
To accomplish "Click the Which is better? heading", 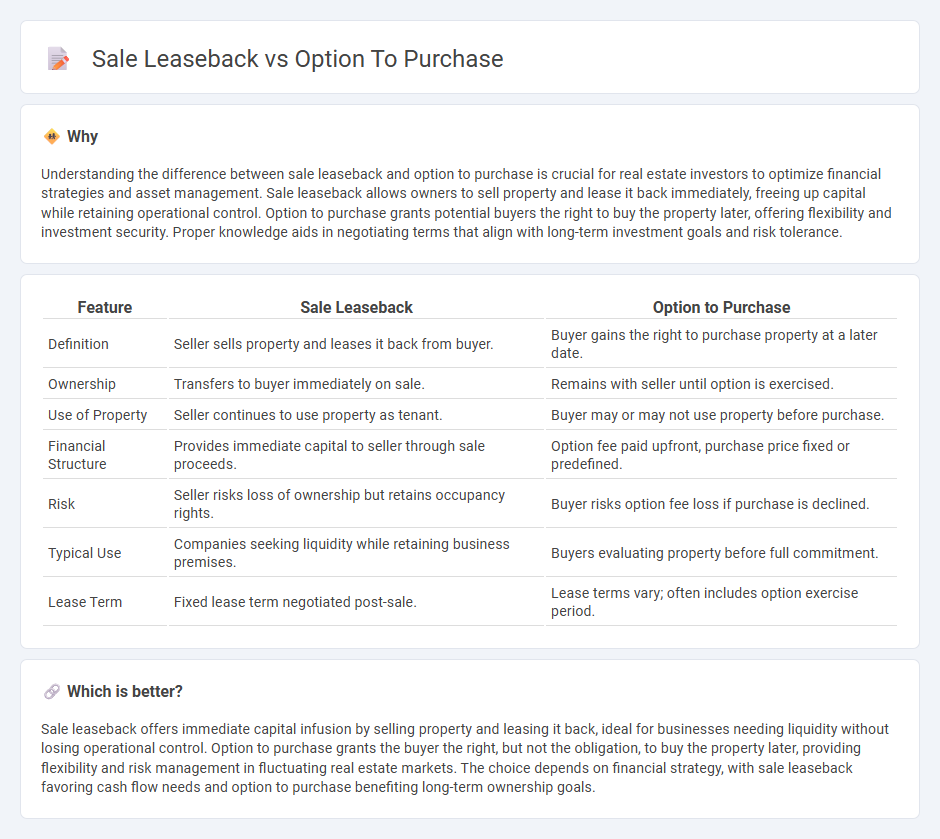I will (x=125, y=692).
